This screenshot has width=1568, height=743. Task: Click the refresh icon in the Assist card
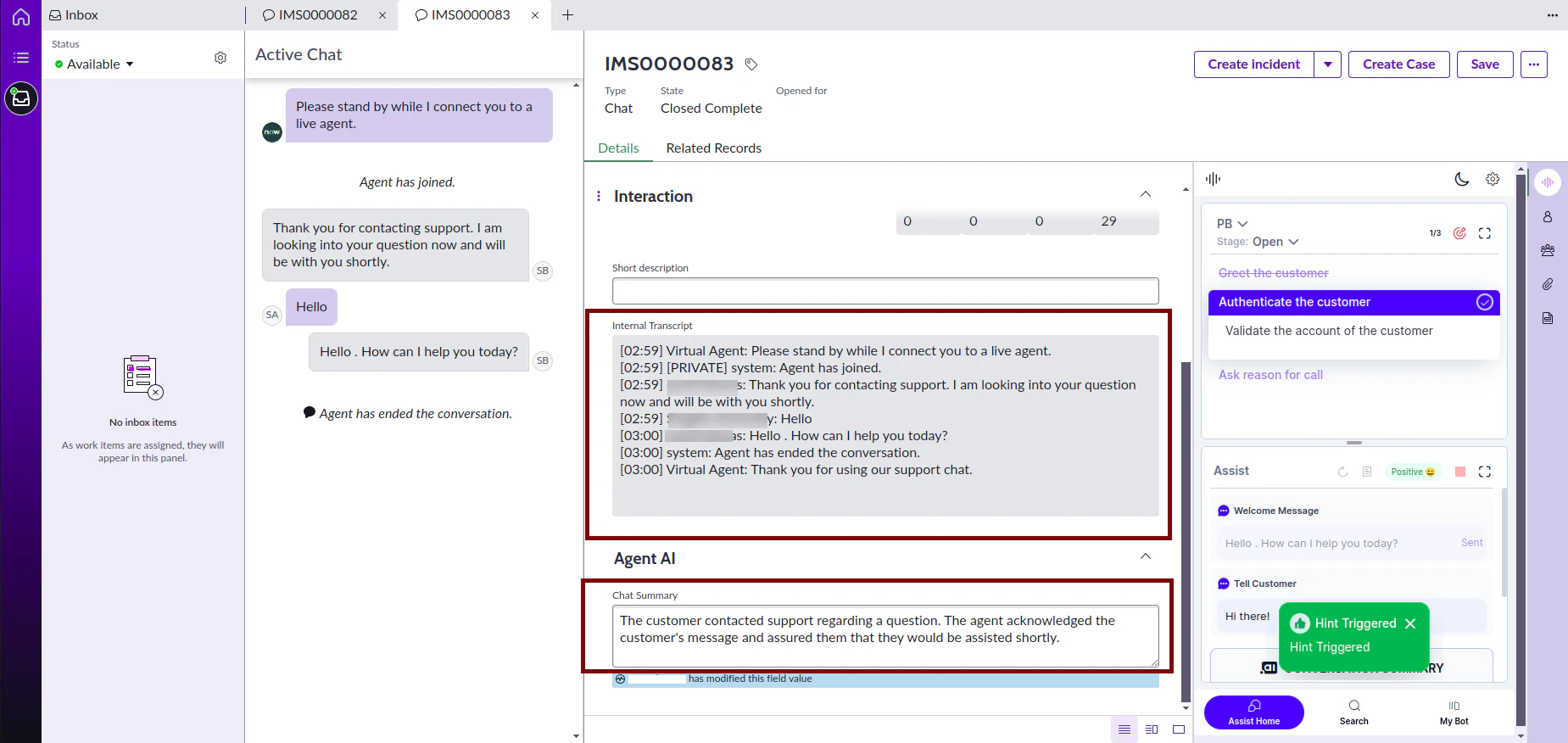coord(1342,472)
